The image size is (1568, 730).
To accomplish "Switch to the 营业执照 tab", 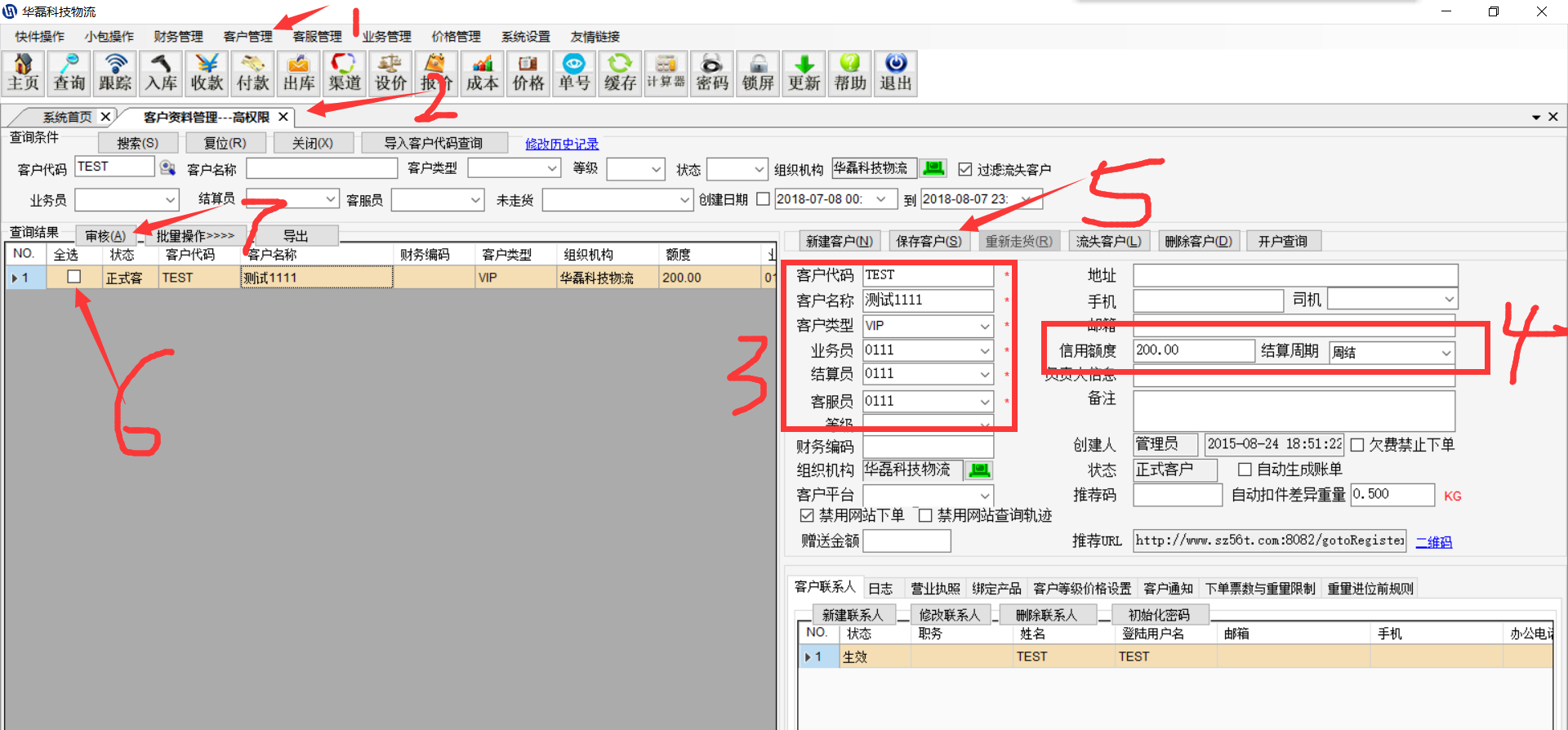I will pos(935,589).
